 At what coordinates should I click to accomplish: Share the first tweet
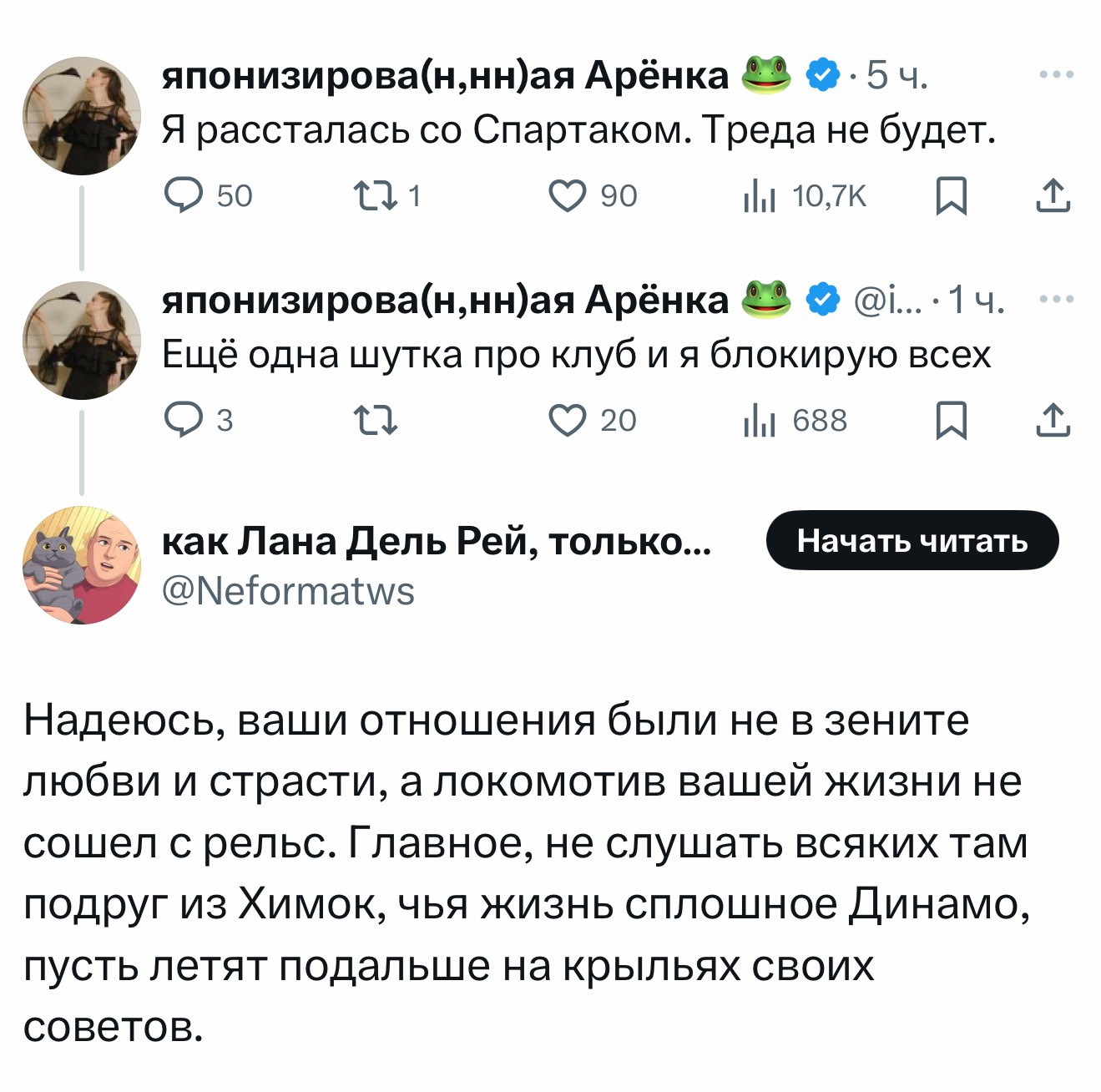click(x=1053, y=195)
